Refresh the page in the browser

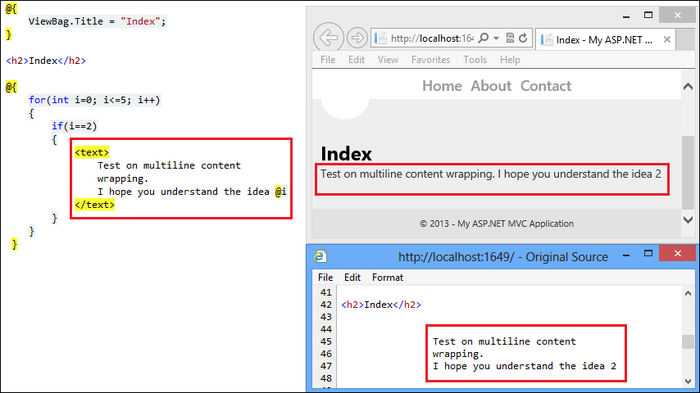tap(523, 38)
